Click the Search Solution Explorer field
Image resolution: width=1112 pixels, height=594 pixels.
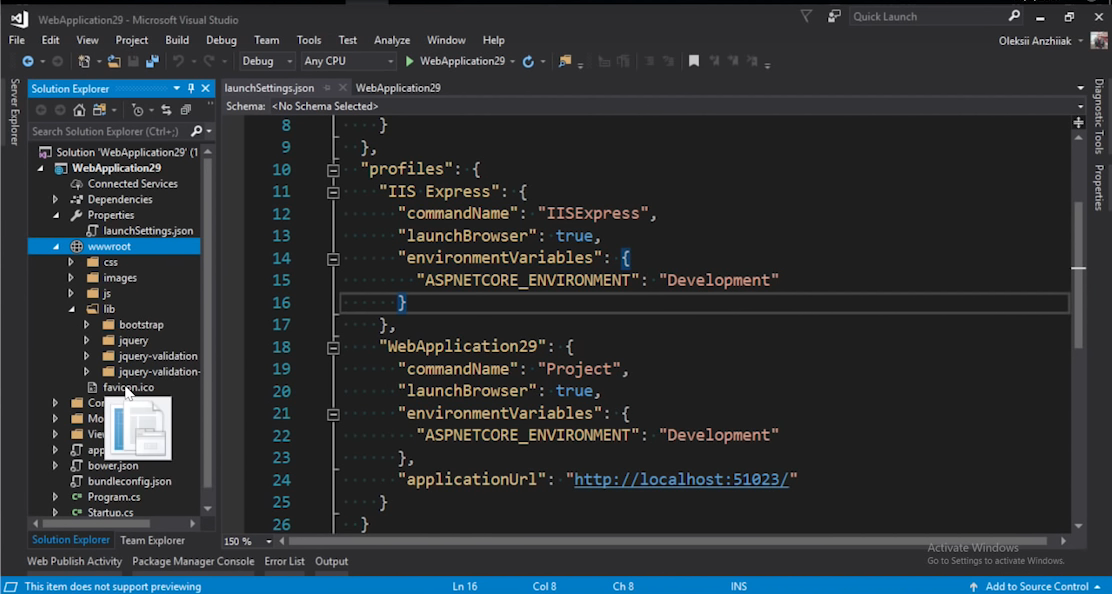105,131
